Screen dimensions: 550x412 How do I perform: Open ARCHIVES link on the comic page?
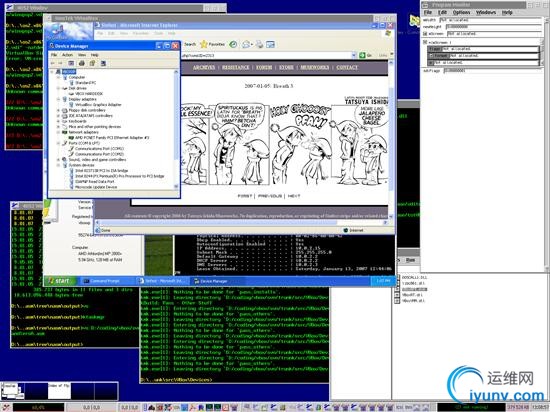click(204, 67)
